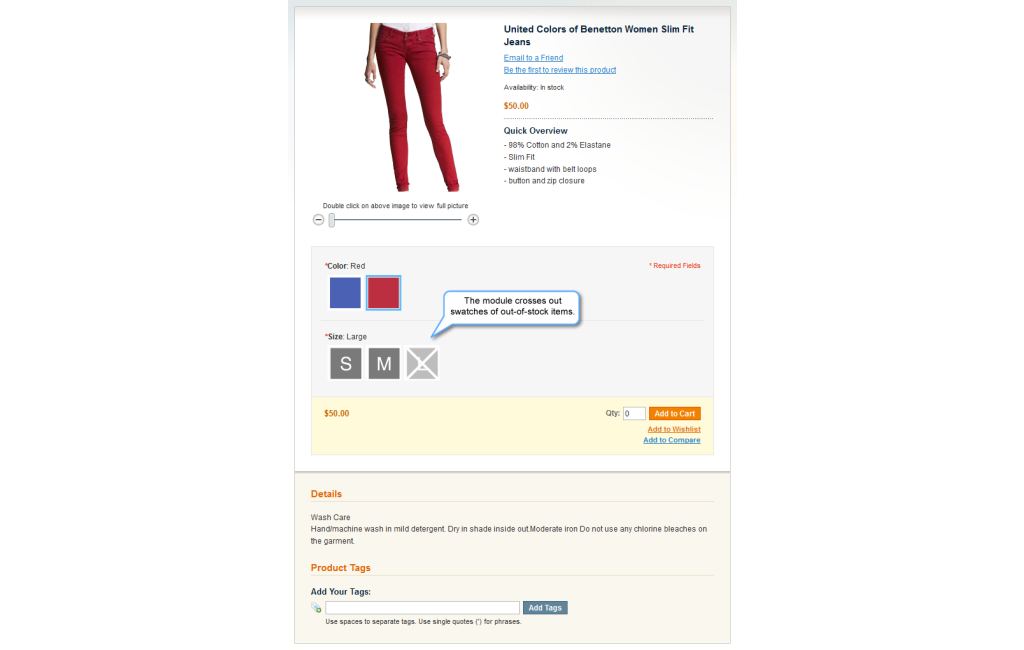Click the Add Tags button
The width and height of the screenshot is (1024, 650).
545,608
